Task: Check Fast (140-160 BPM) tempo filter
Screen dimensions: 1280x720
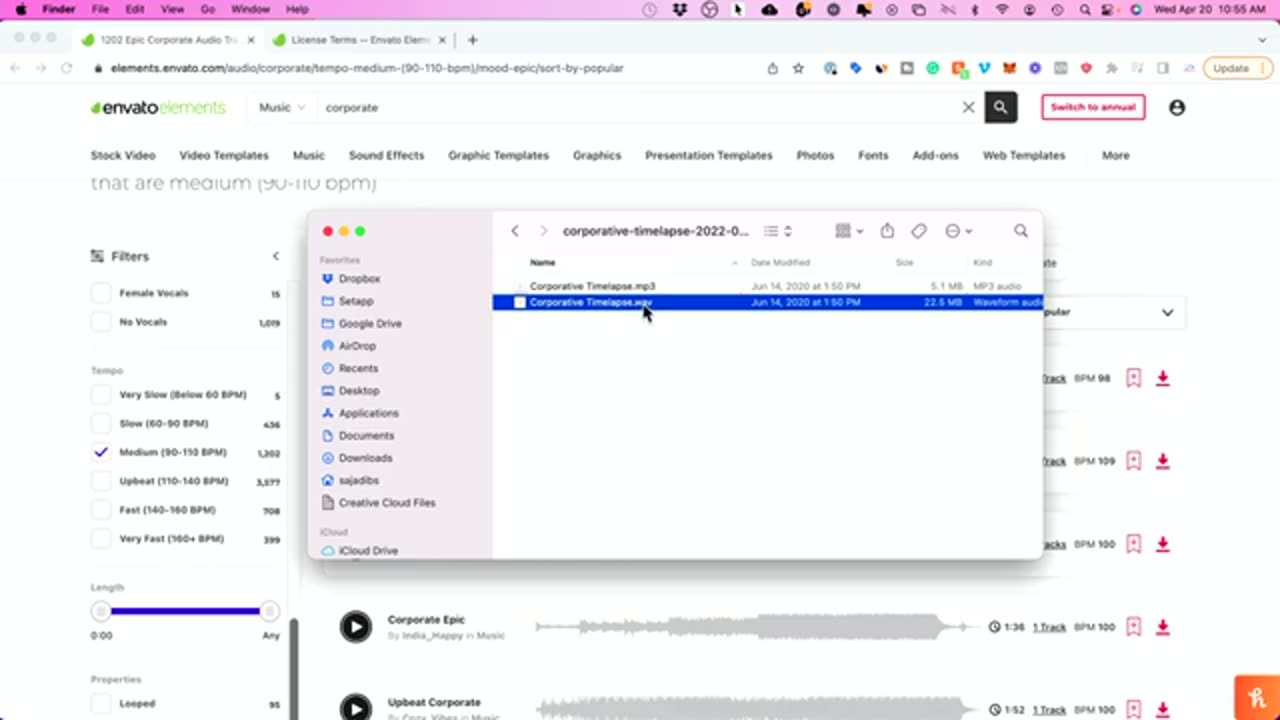Action: (101, 510)
